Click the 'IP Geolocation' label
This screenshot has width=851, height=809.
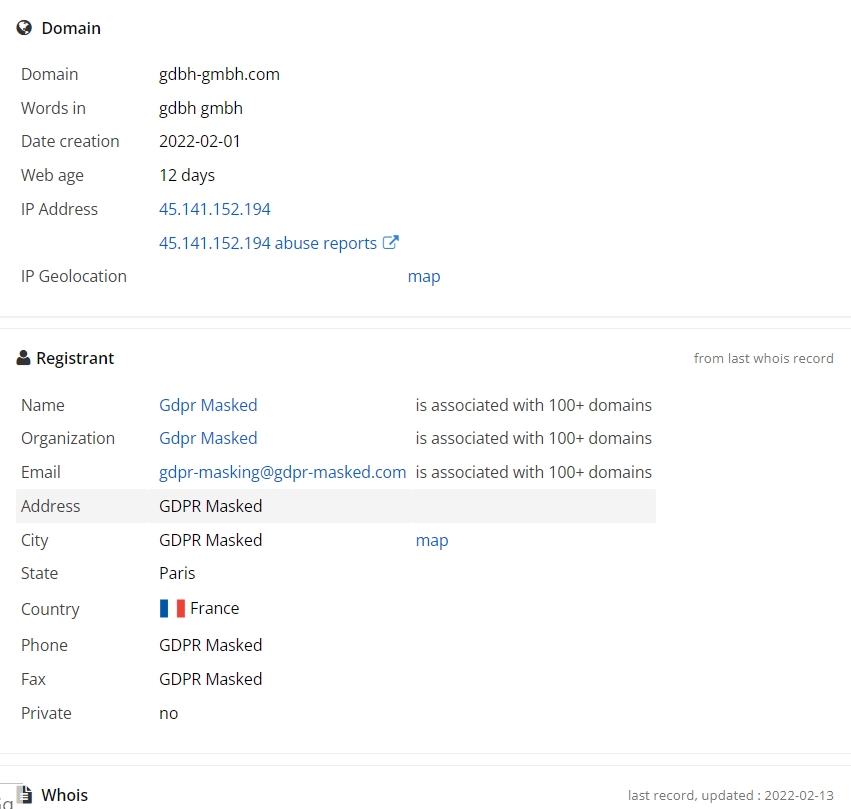[74, 276]
